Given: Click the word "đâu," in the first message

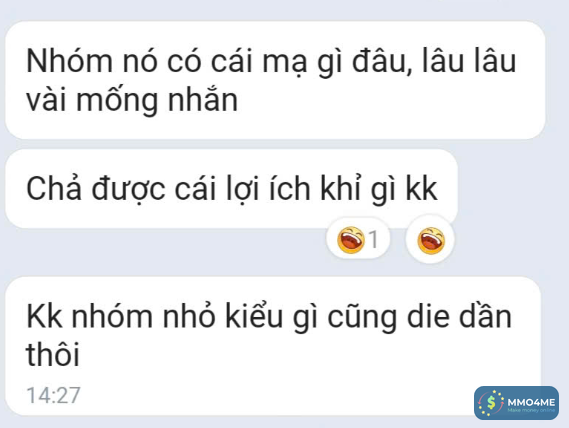Looking at the screenshot, I should pos(382,61).
